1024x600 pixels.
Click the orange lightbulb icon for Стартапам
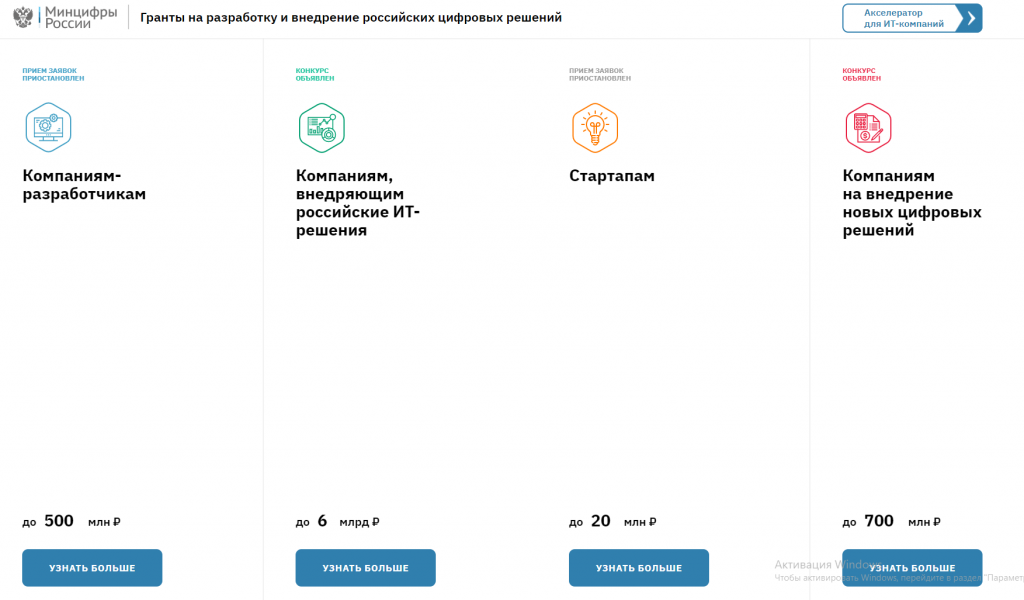click(595, 128)
